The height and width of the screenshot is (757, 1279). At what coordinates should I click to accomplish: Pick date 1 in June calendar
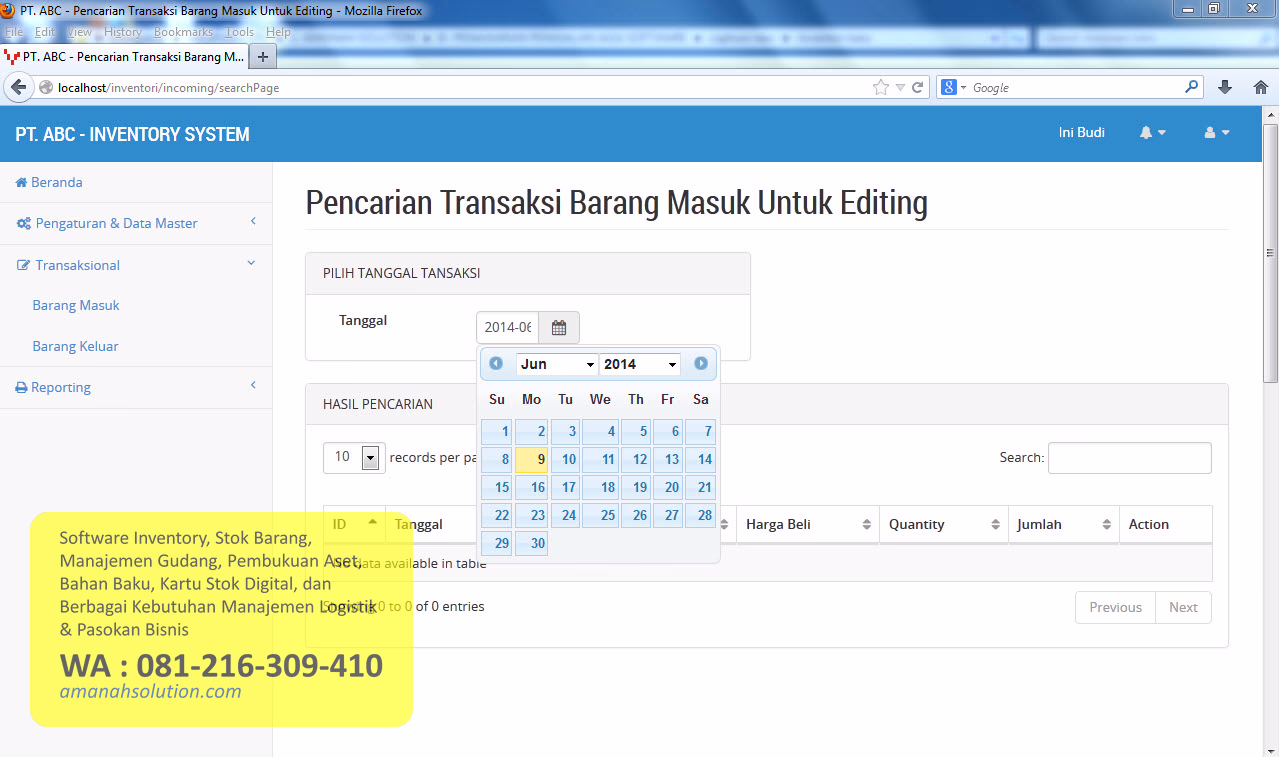coord(497,432)
